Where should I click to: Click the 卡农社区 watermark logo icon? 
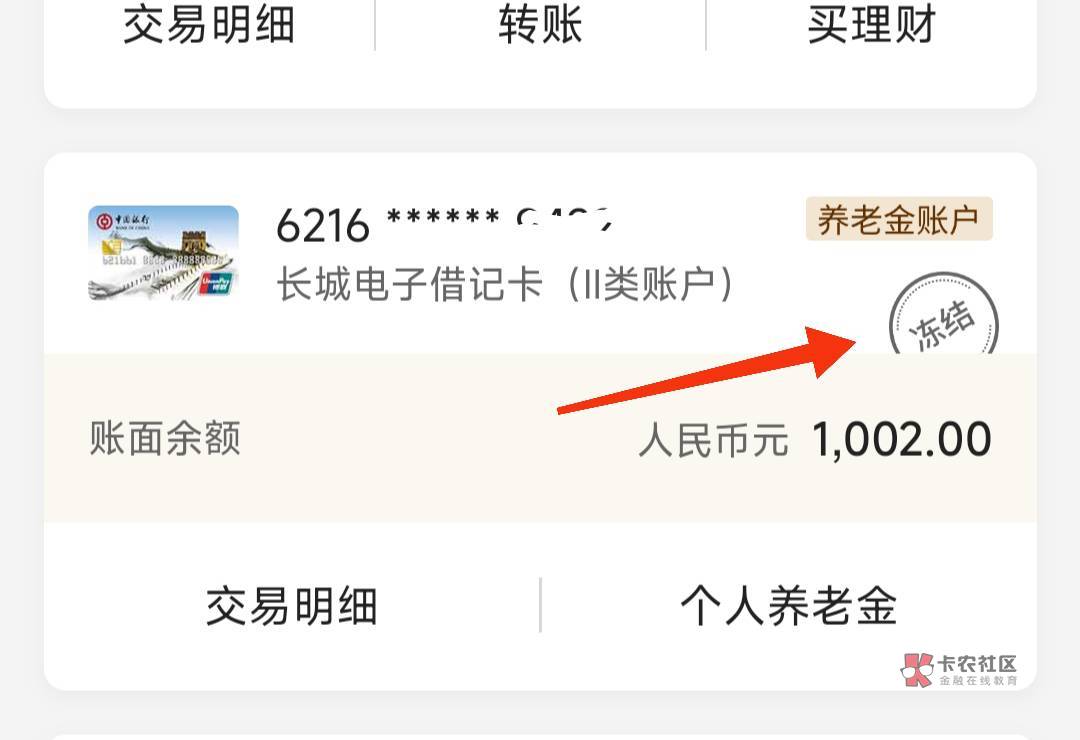pos(917,670)
